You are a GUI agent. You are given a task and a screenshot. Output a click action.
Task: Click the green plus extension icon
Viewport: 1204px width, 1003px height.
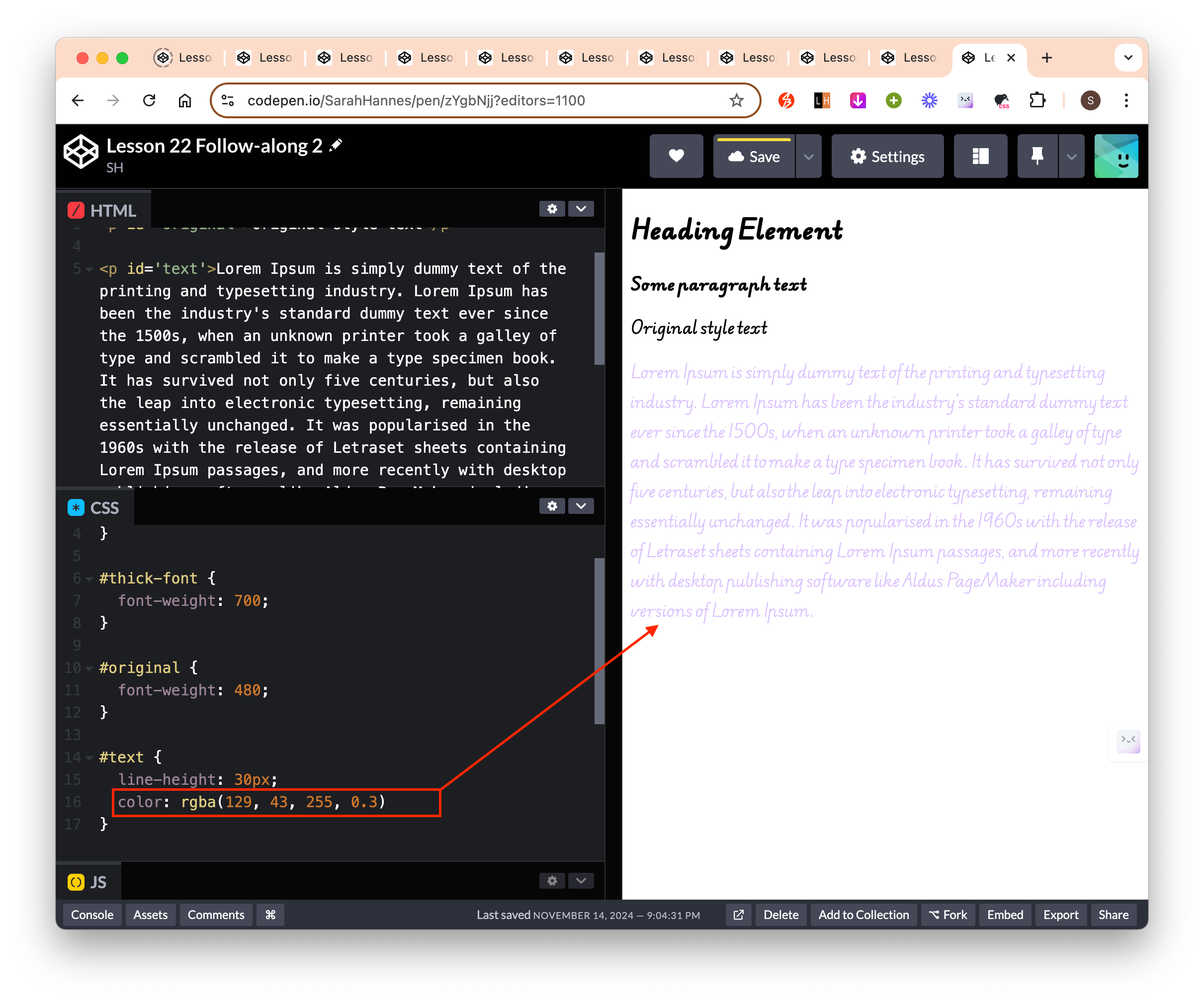click(893, 101)
